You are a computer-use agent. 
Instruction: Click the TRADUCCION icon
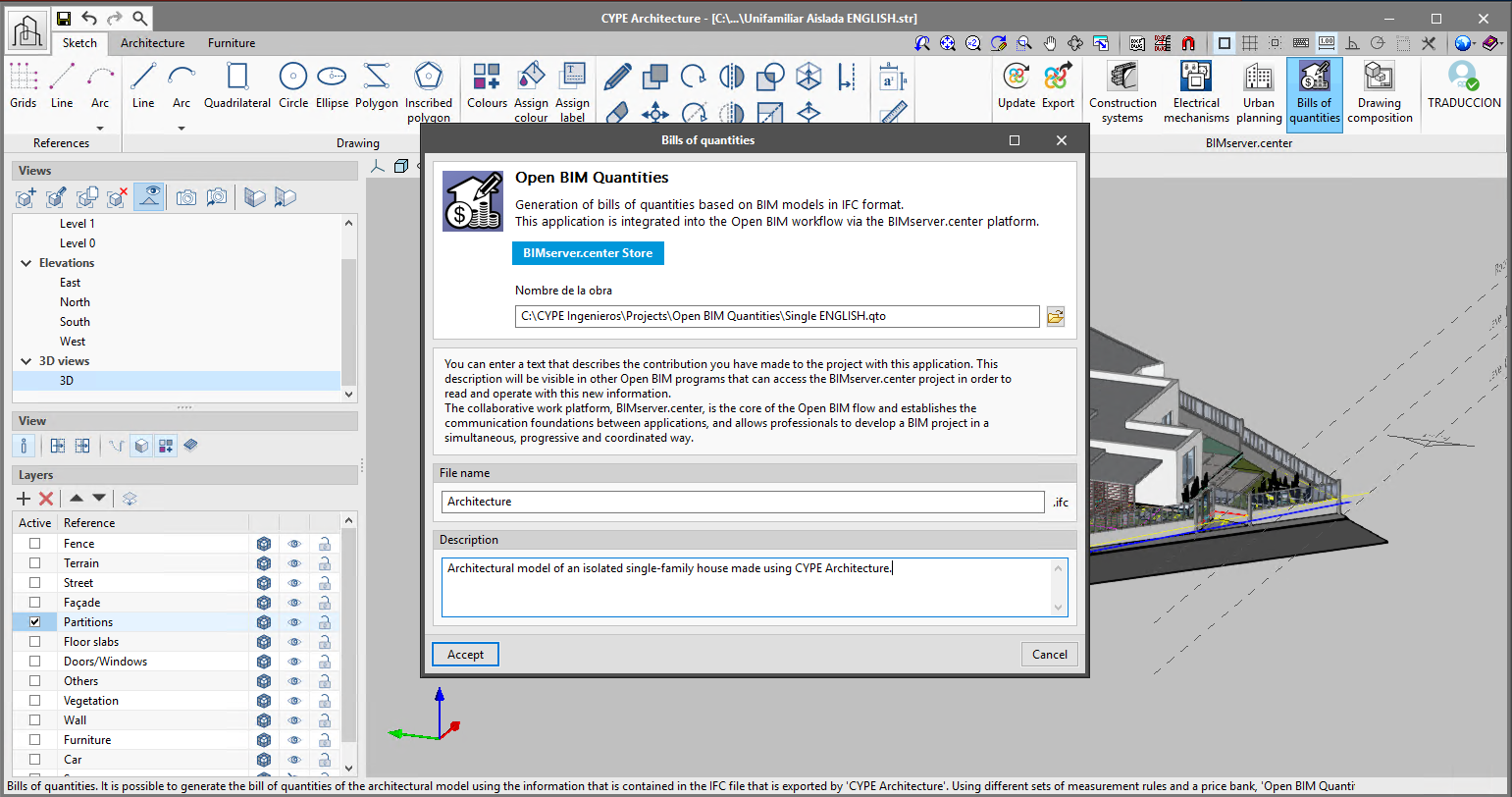[x=1464, y=84]
